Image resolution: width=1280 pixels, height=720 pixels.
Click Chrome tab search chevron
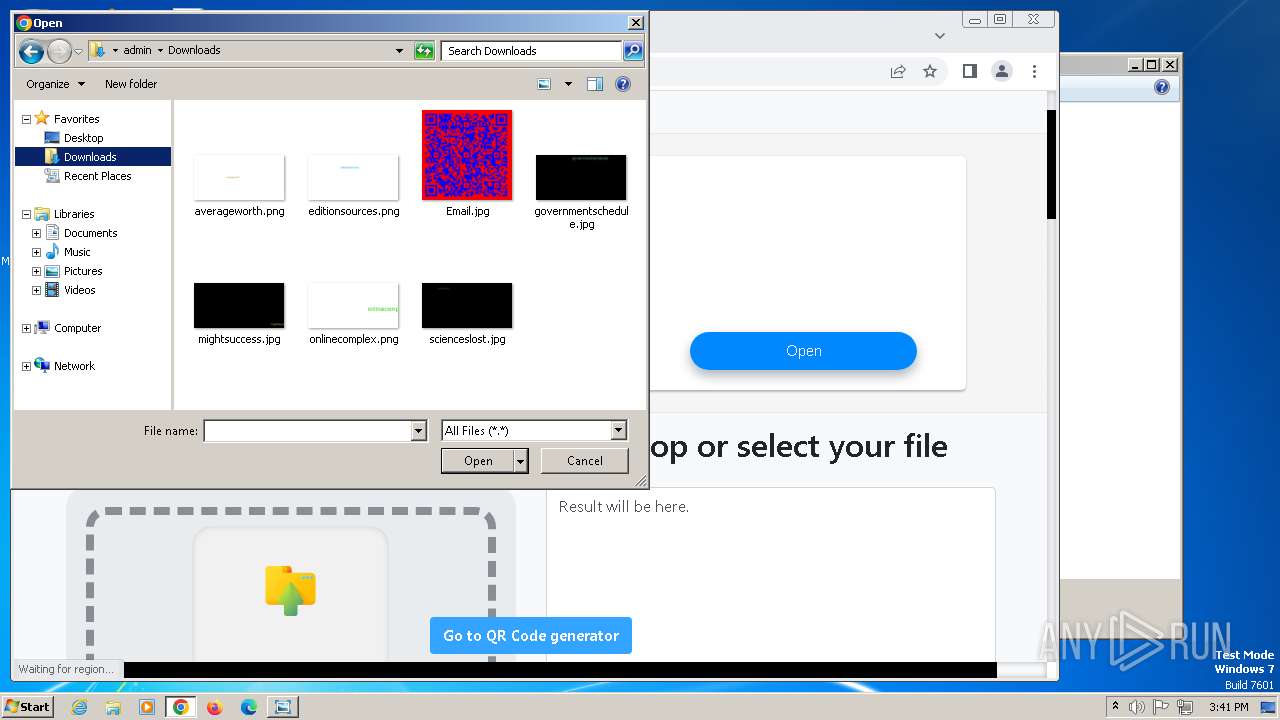pyautogui.click(x=939, y=36)
